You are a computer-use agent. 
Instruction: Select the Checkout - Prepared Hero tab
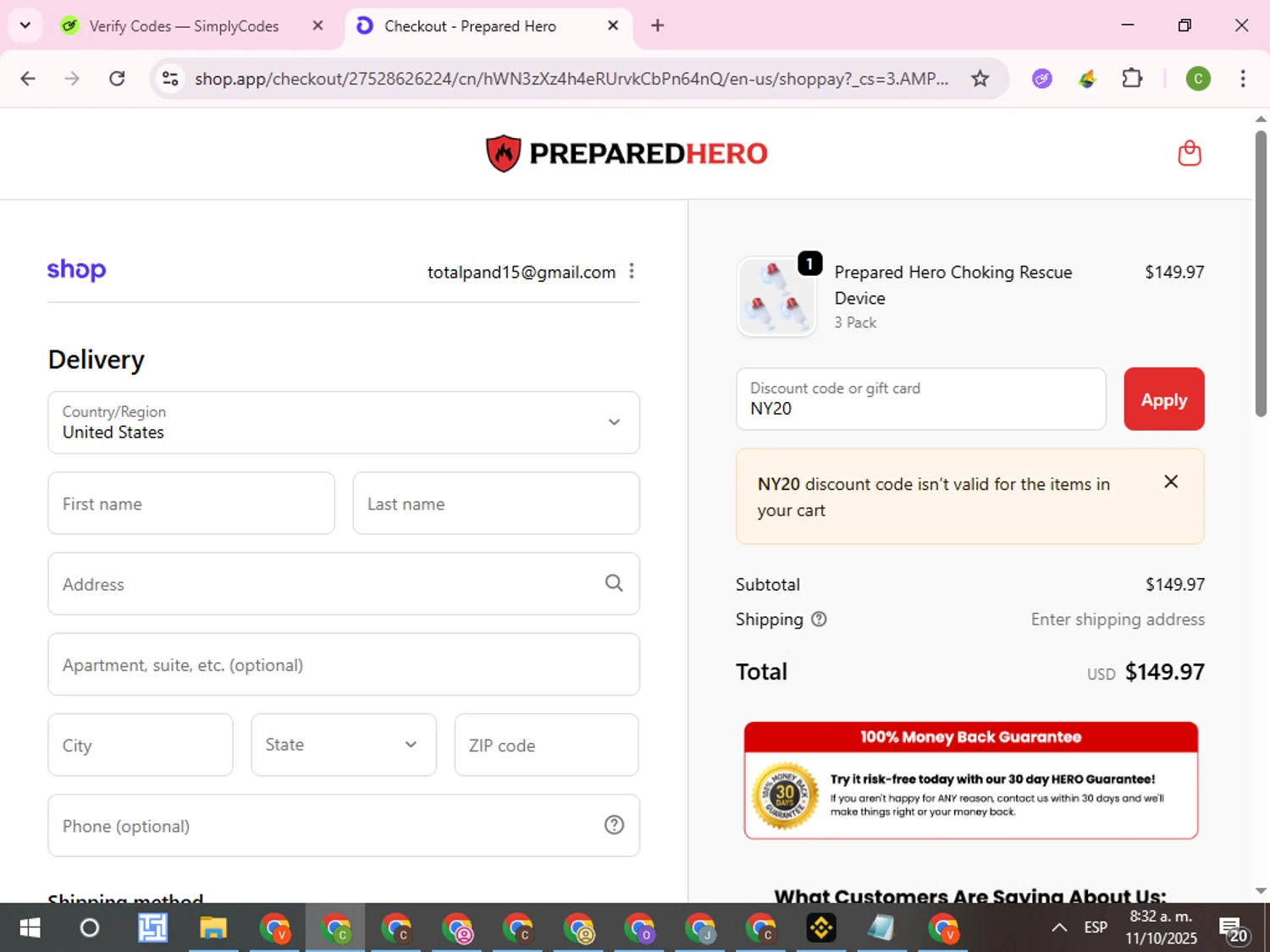point(488,26)
